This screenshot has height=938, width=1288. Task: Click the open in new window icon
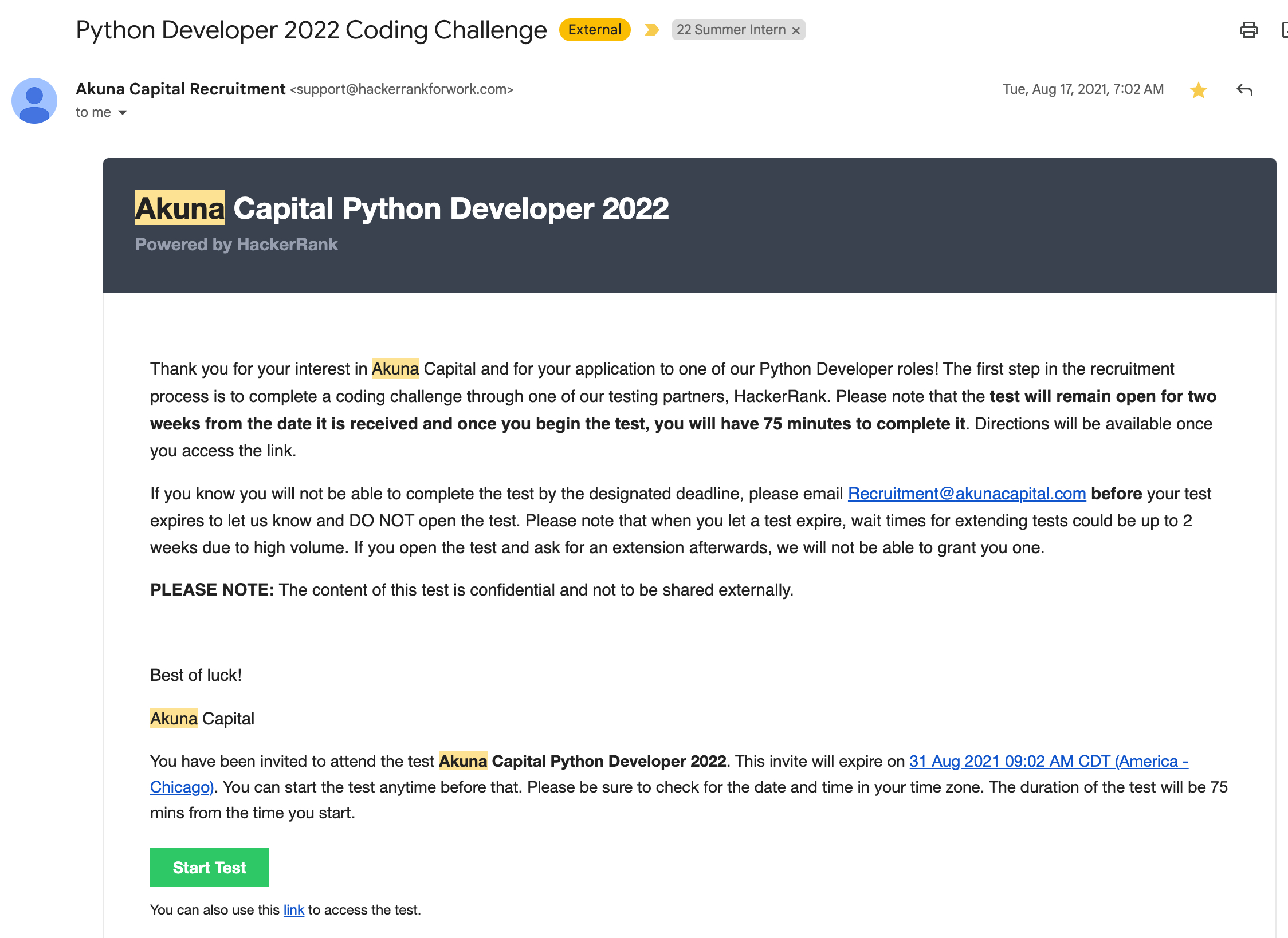pos(1285,30)
